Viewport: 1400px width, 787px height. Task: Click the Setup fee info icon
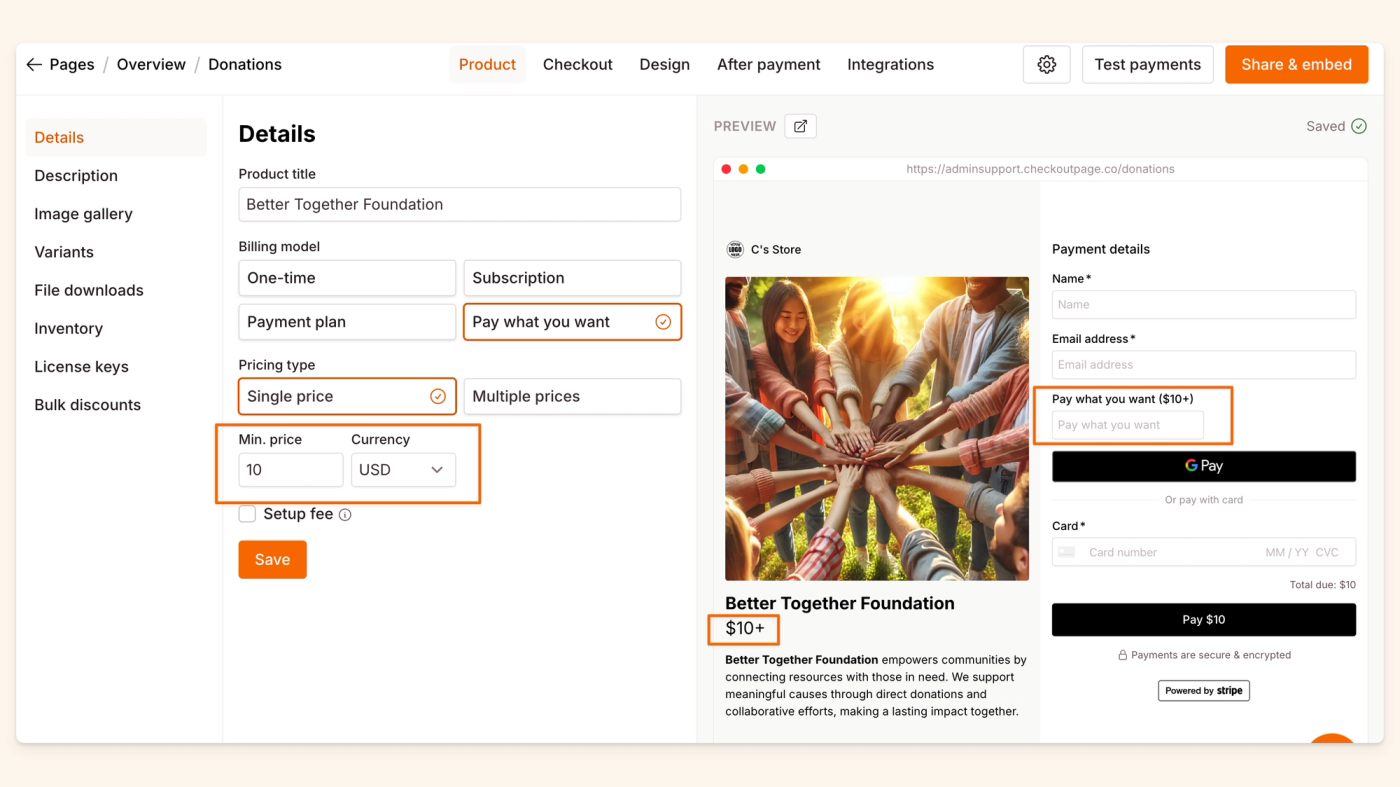click(x=345, y=515)
